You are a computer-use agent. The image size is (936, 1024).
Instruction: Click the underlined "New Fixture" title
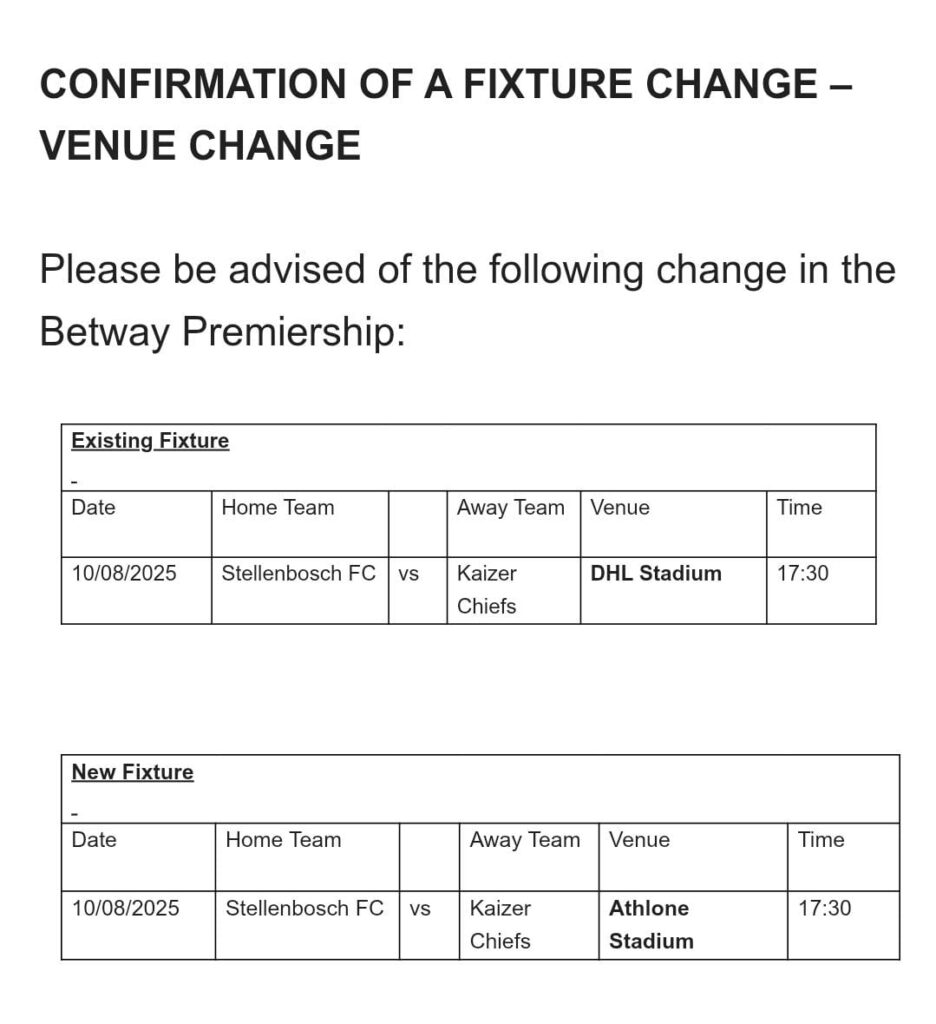click(x=132, y=772)
